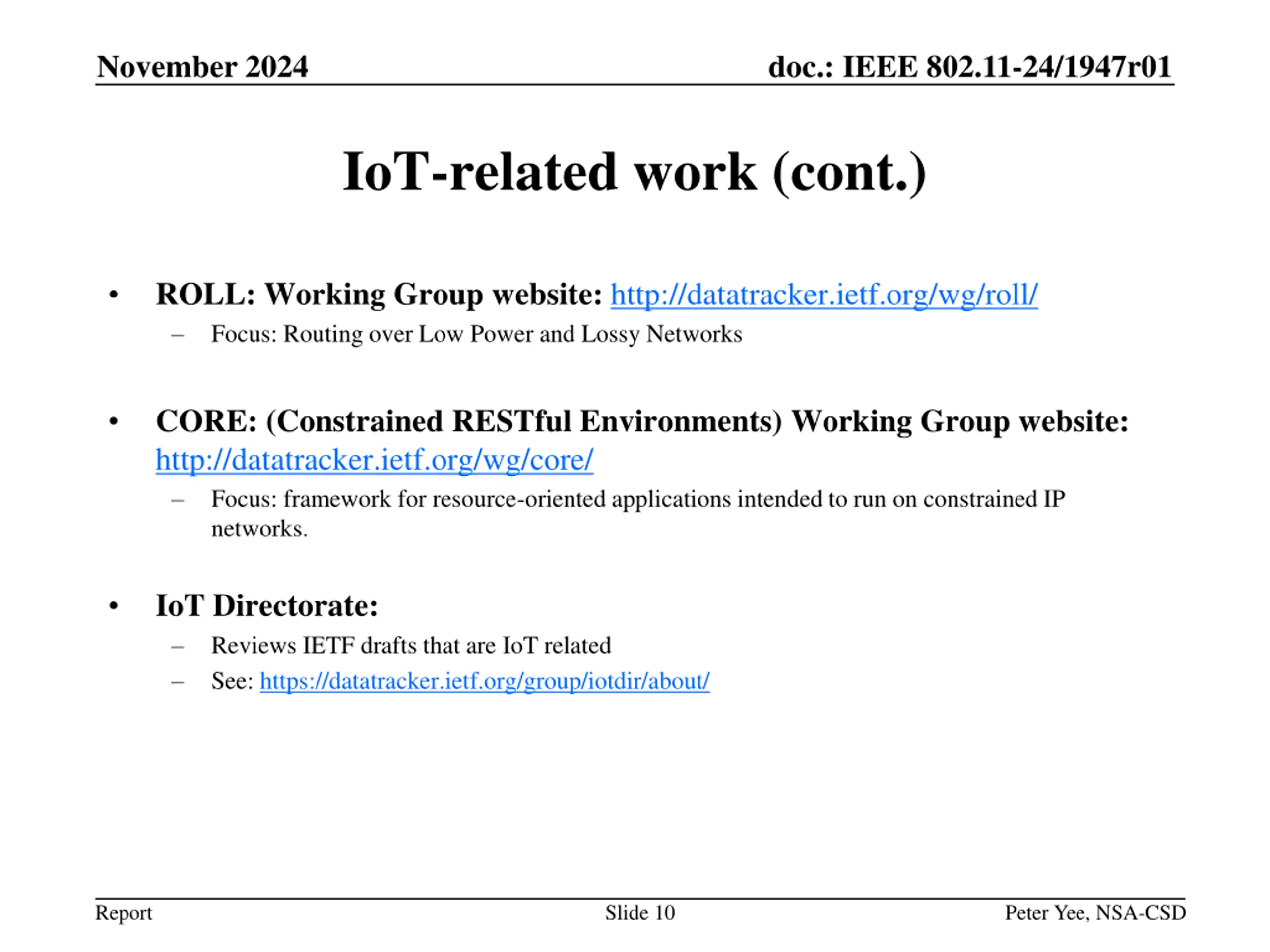1270x952 pixels.
Task: Click the bullet before CORE heading
Action: click(113, 422)
